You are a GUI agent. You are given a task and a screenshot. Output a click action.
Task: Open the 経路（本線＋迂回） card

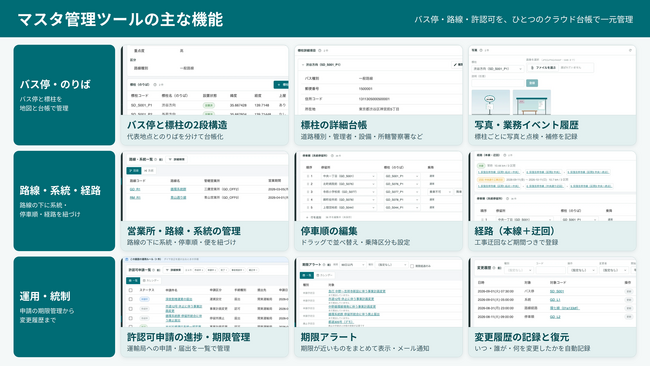pos(552,201)
